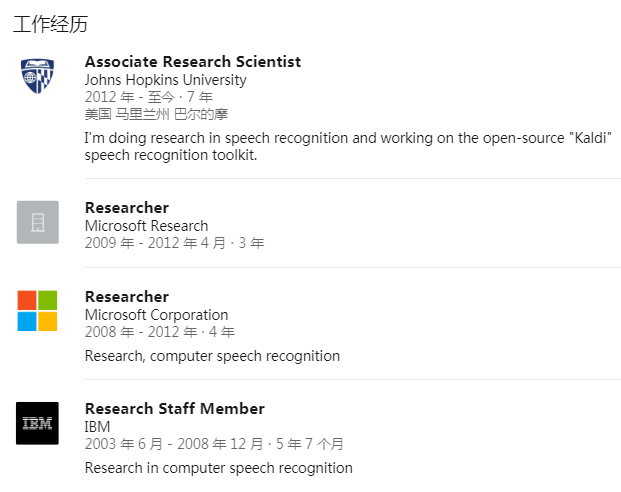Click the gray Microsoft Research placeholder logo

click(x=37, y=222)
